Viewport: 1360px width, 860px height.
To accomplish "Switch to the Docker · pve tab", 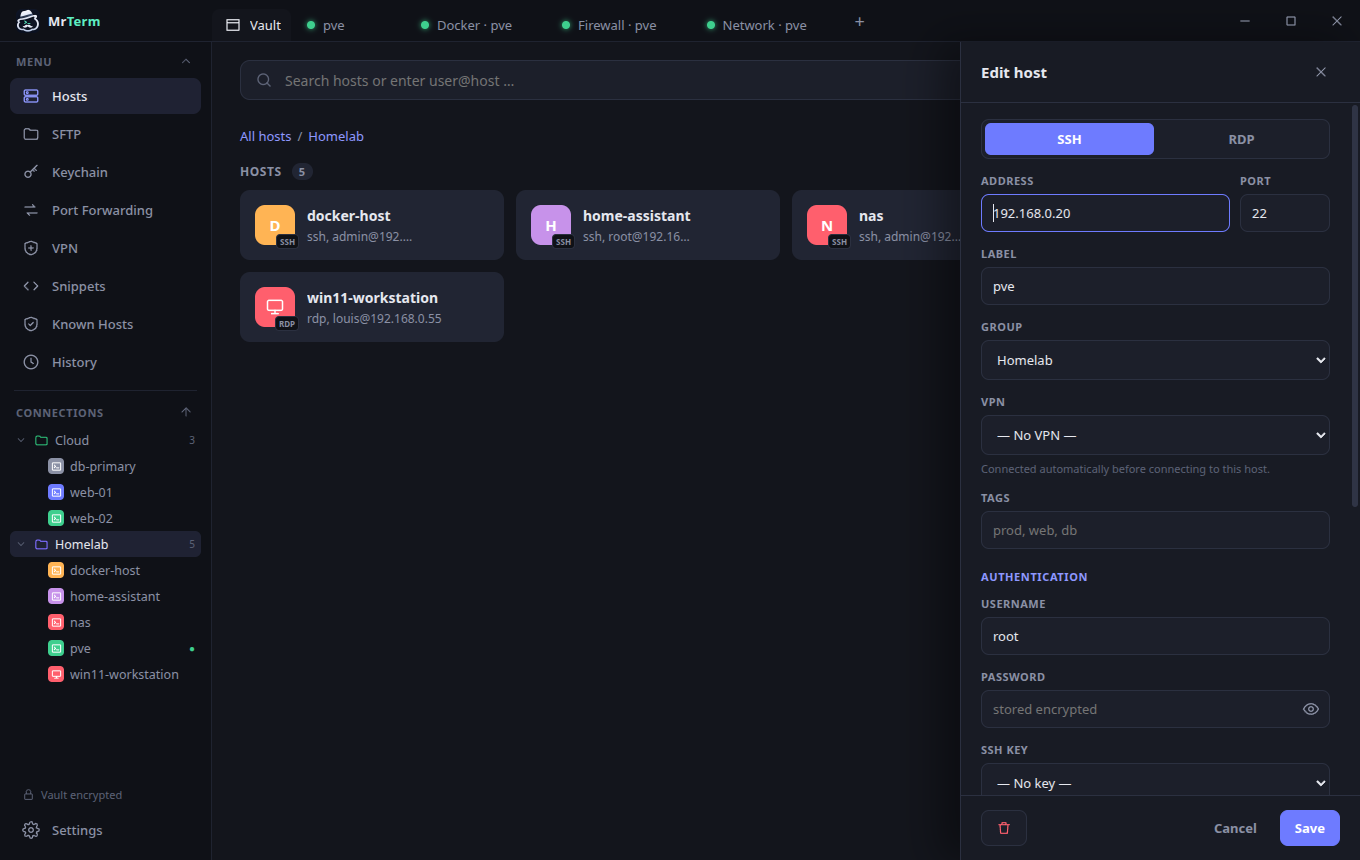I will coord(466,25).
